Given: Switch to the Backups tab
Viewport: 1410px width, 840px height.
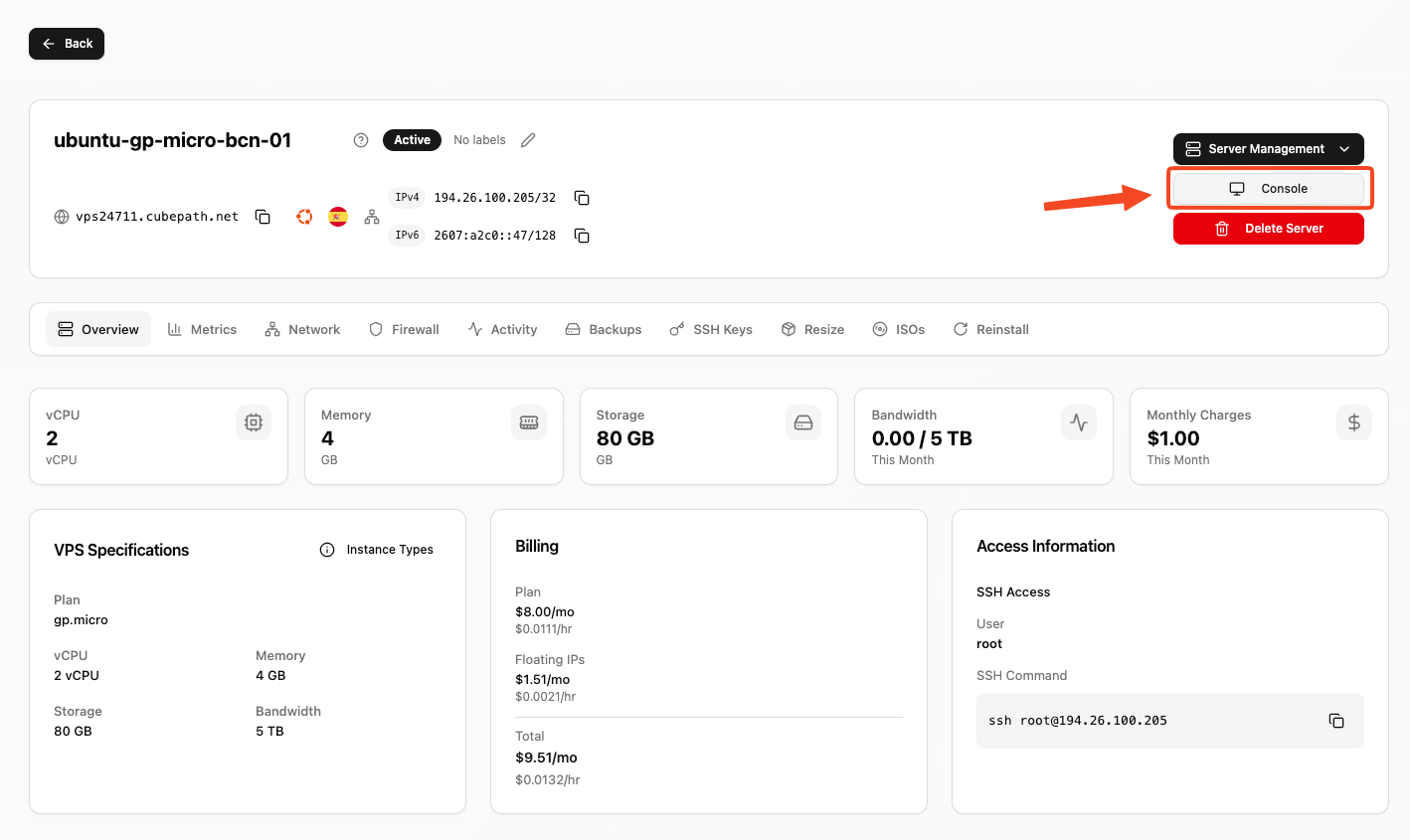Looking at the screenshot, I should click(604, 329).
